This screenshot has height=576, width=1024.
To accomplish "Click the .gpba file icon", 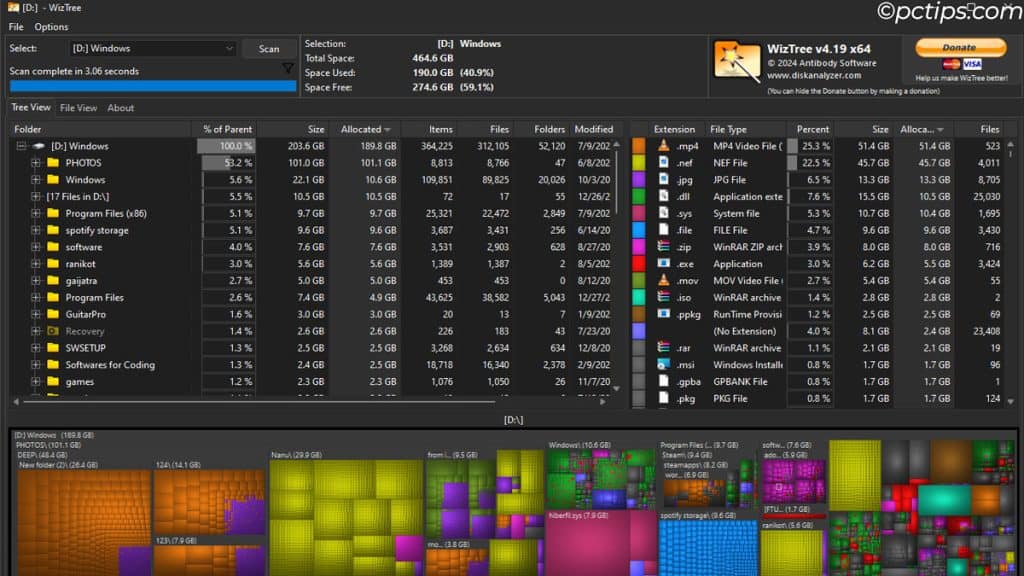I will [664, 381].
